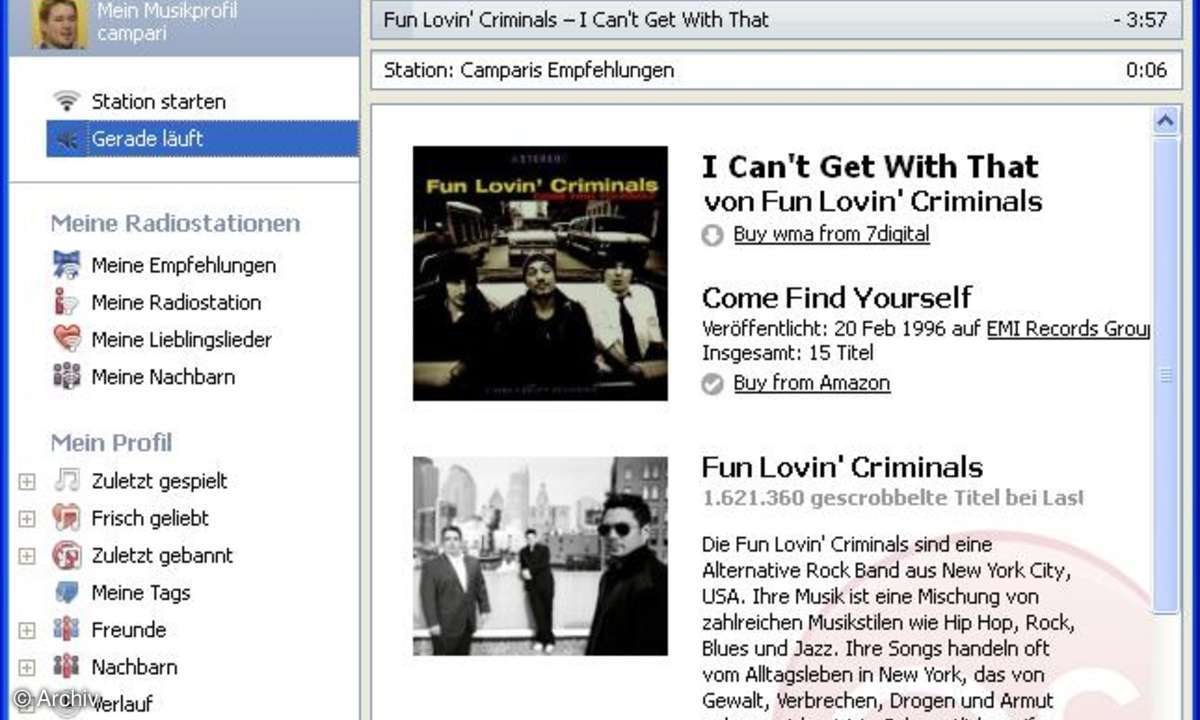This screenshot has height=720, width=1200.
Task: Click the campari user avatar picture
Action: pyautogui.click(x=59, y=23)
